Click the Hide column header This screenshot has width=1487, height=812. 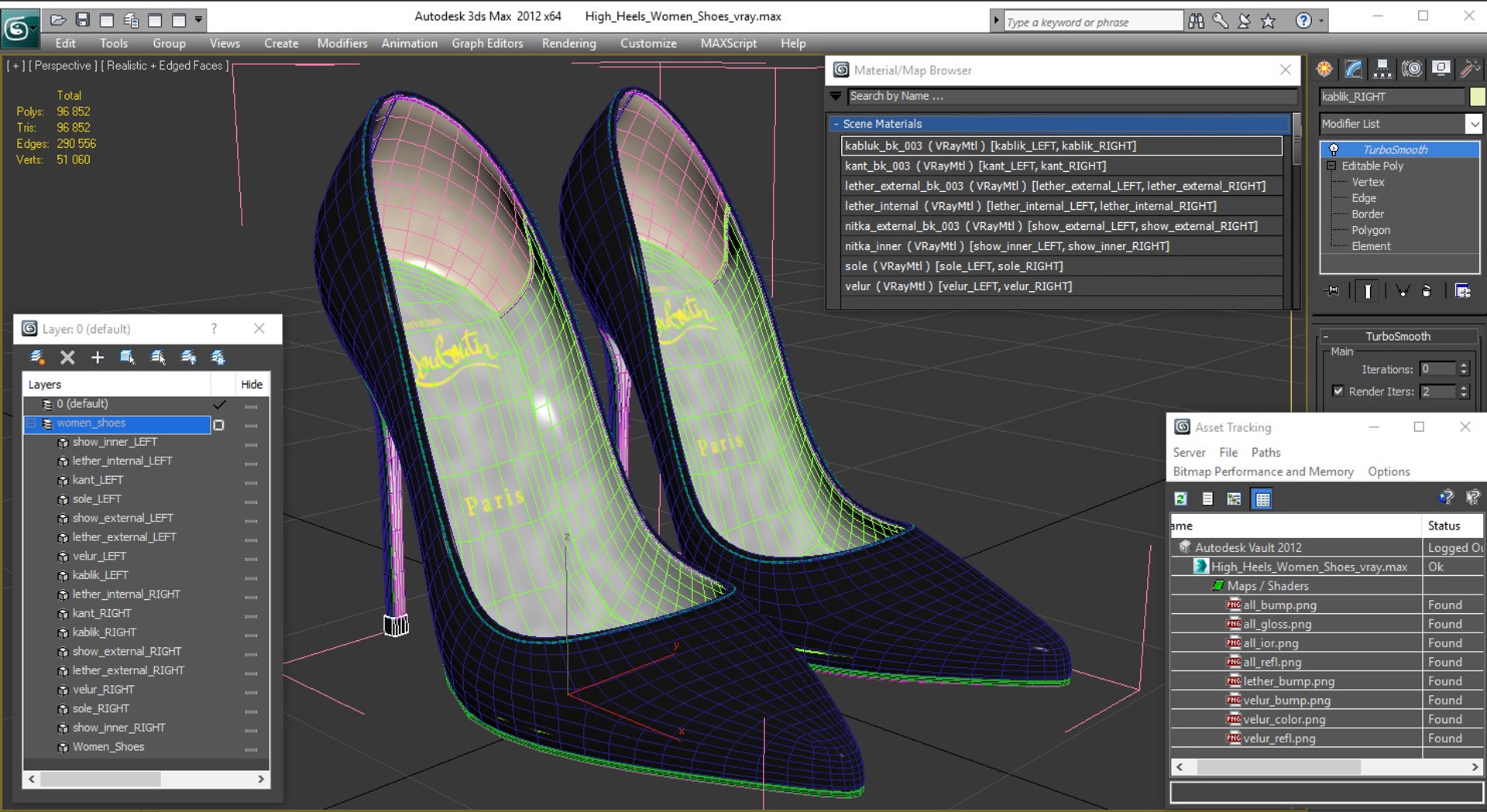(x=252, y=385)
